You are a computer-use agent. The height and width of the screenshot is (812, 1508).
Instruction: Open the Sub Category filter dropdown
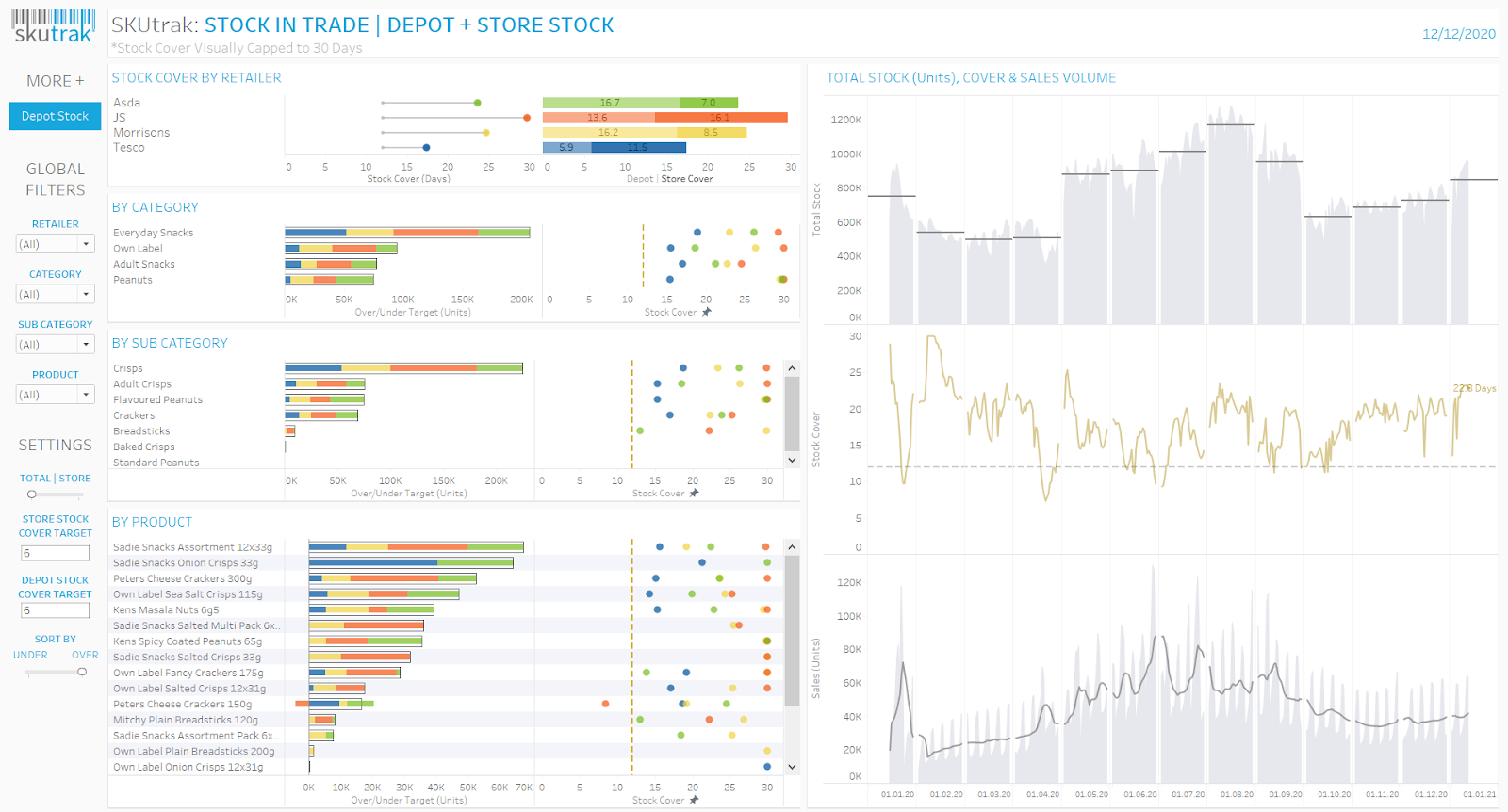[56, 345]
